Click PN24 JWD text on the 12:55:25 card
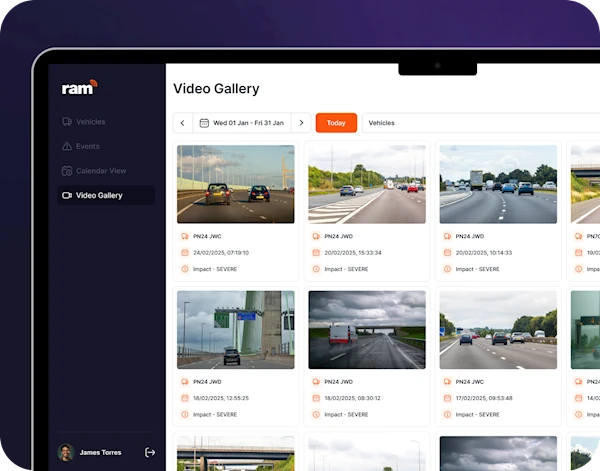The image size is (600, 471). pyautogui.click(x=207, y=381)
